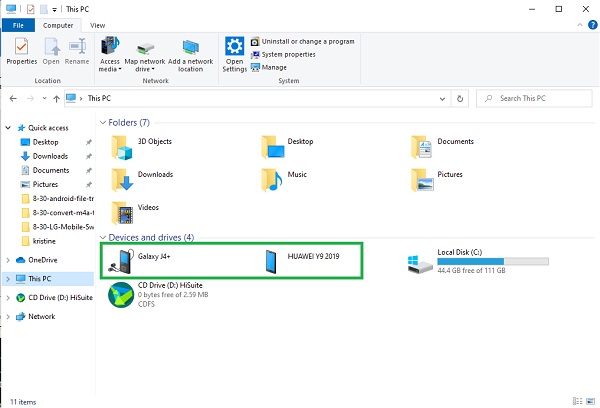Open customize quick access toolbar dropdown
600x408 pixels.
point(54,10)
